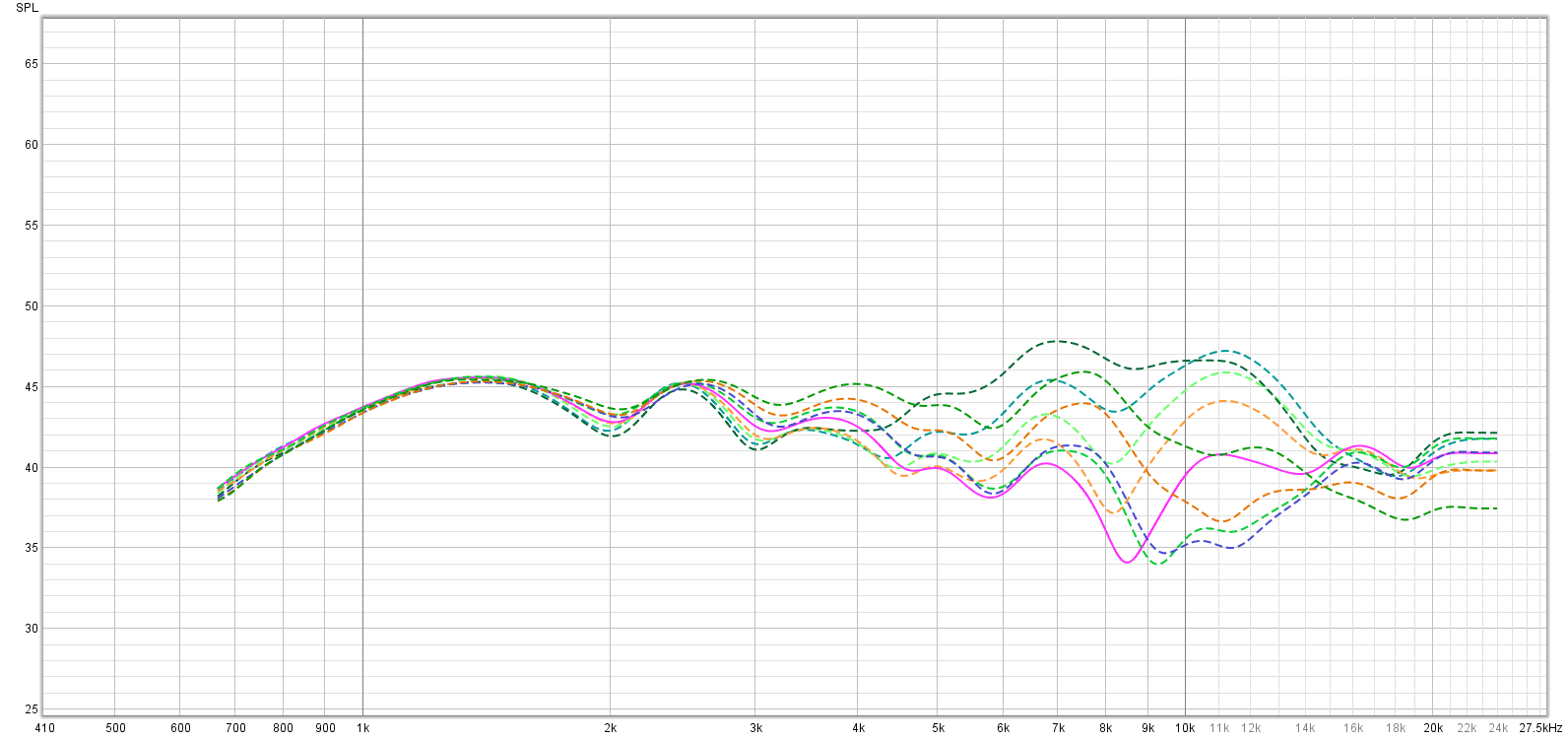Click the 27.5kHz frequency axis label
Viewport: 1568px width, 740px height.
click(x=1540, y=728)
